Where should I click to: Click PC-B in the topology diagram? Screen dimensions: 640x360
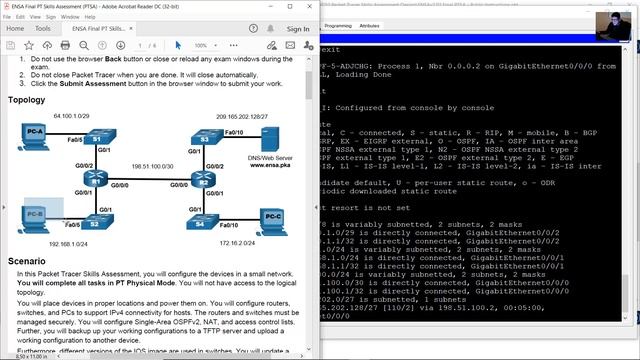tap(33, 220)
